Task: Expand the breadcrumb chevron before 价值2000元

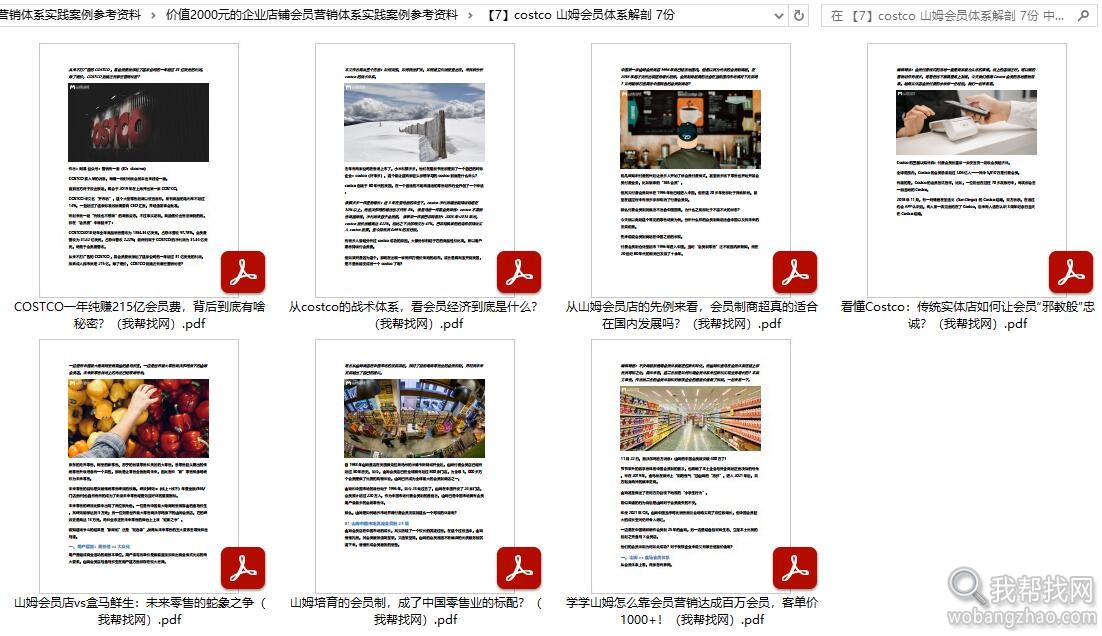Action: click(153, 15)
